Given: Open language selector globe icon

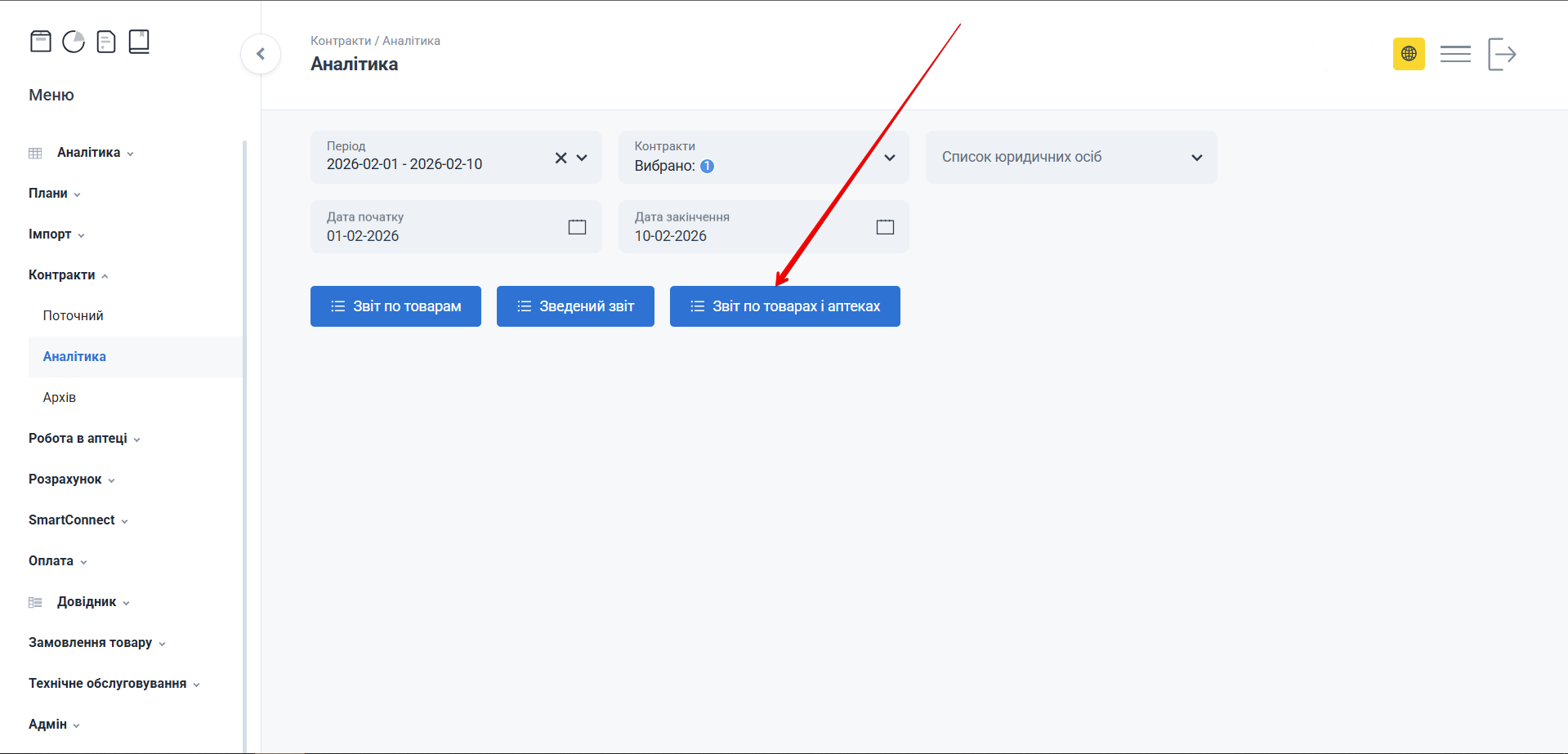Looking at the screenshot, I should pos(1409,54).
